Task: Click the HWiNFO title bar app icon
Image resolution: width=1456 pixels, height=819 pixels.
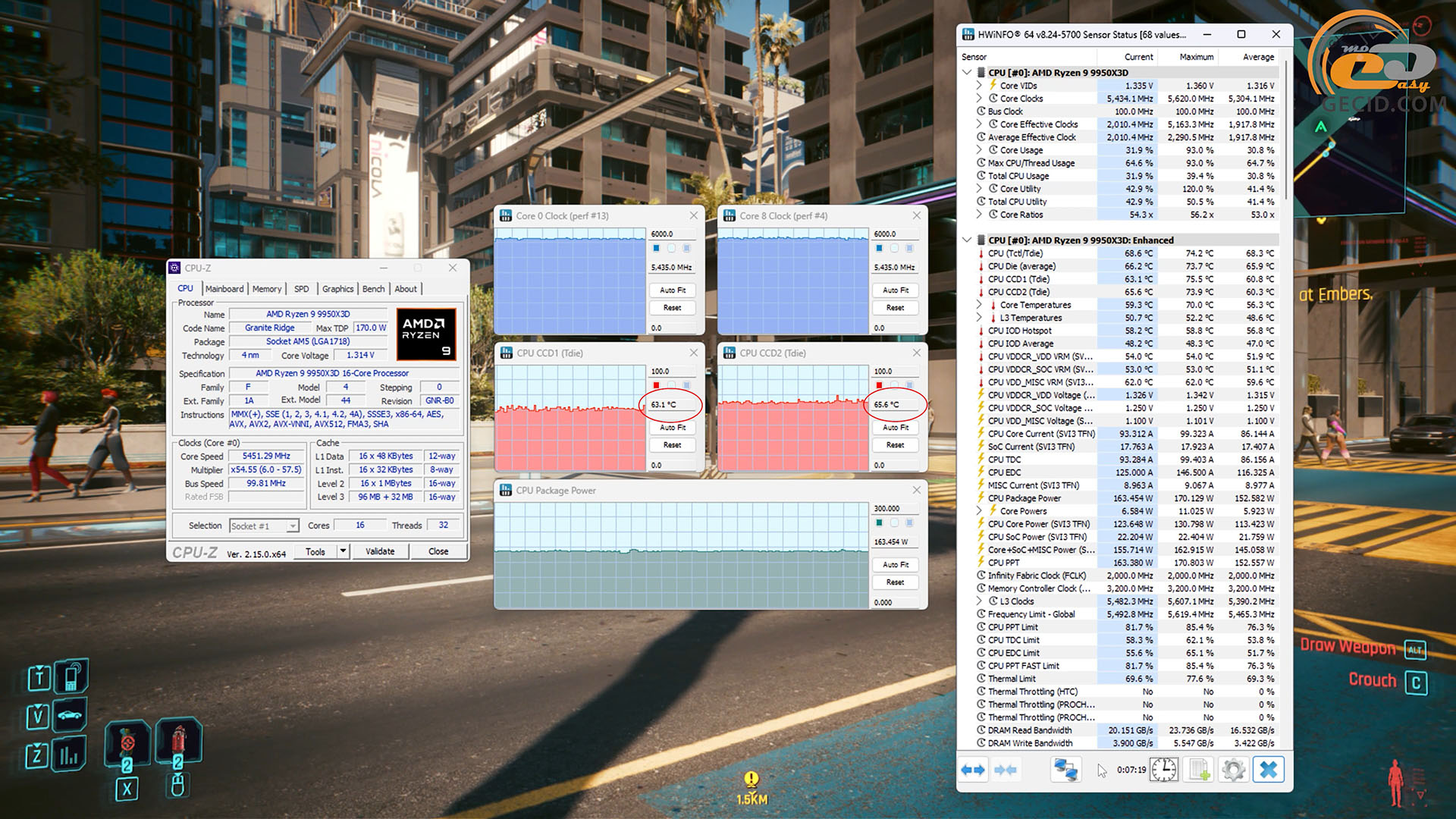Action: click(x=968, y=34)
